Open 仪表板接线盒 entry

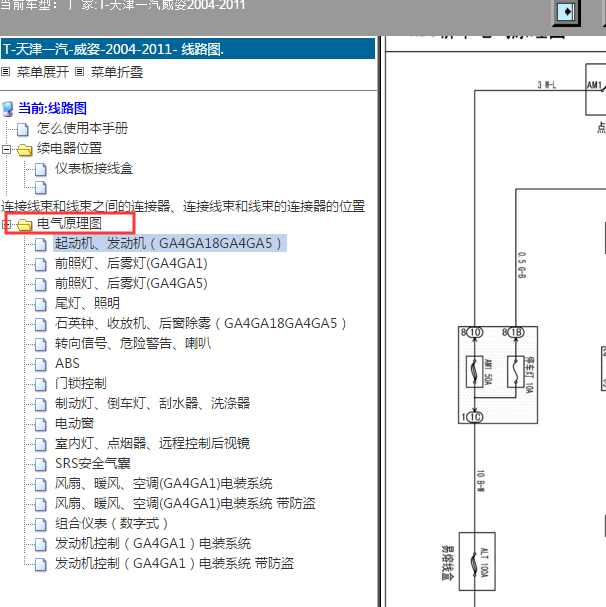94,168
